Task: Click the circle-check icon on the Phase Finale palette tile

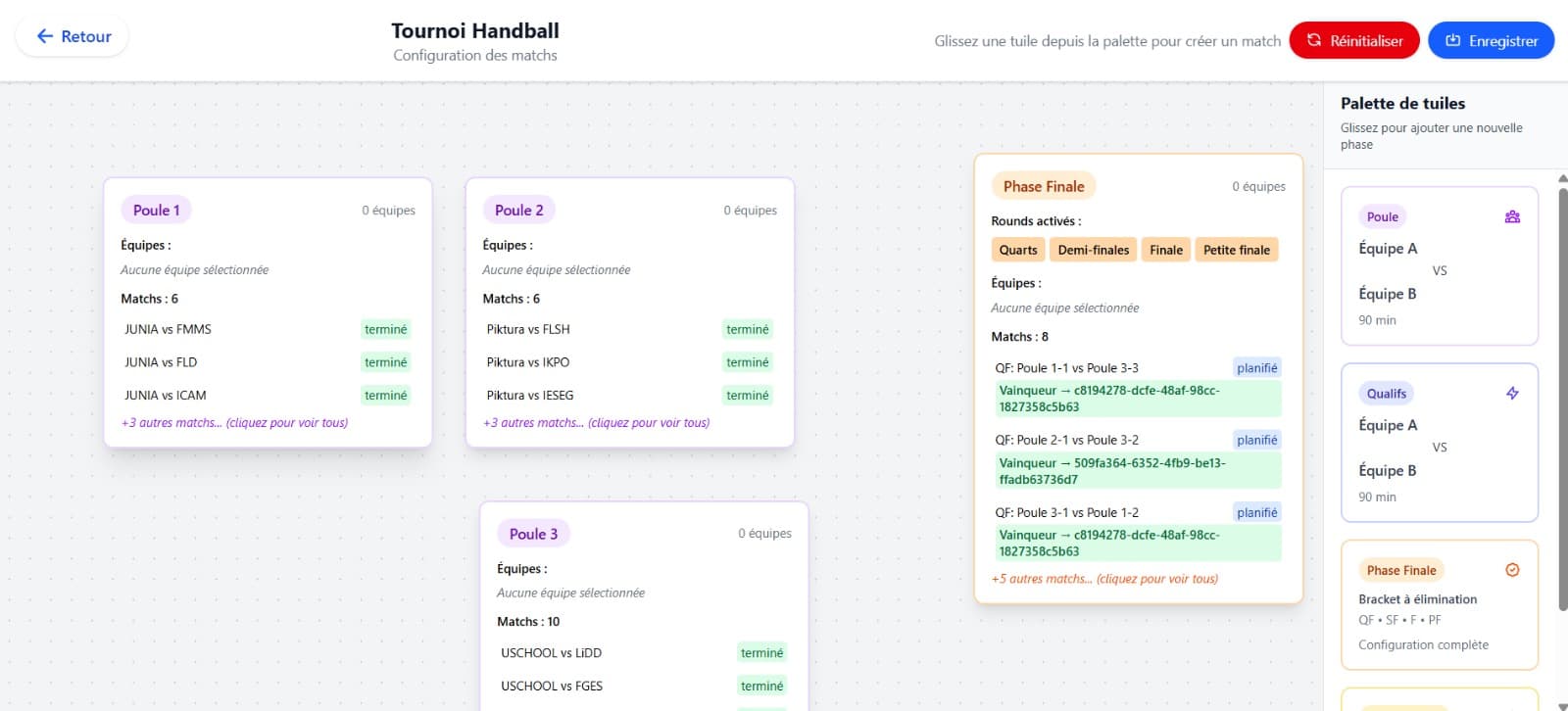Action: click(x=1512, y=570)
